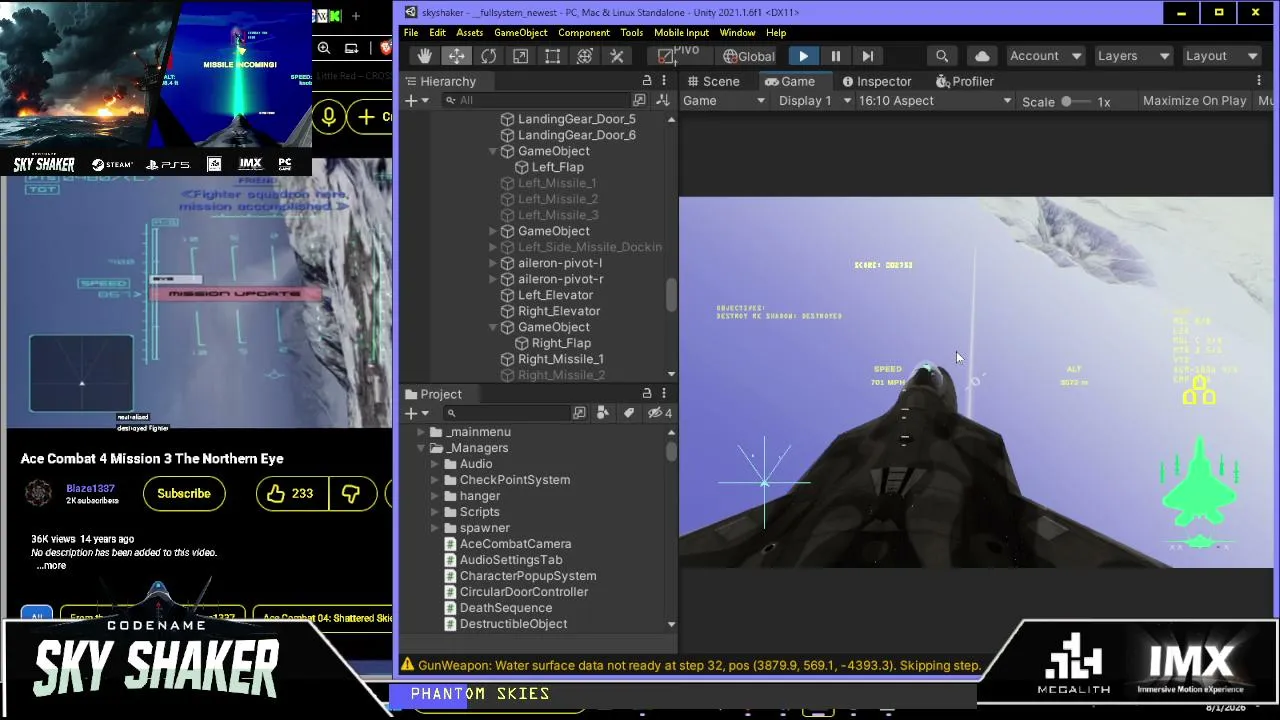
Task: Open the Assets menu
Action: [x=469, y=33]
